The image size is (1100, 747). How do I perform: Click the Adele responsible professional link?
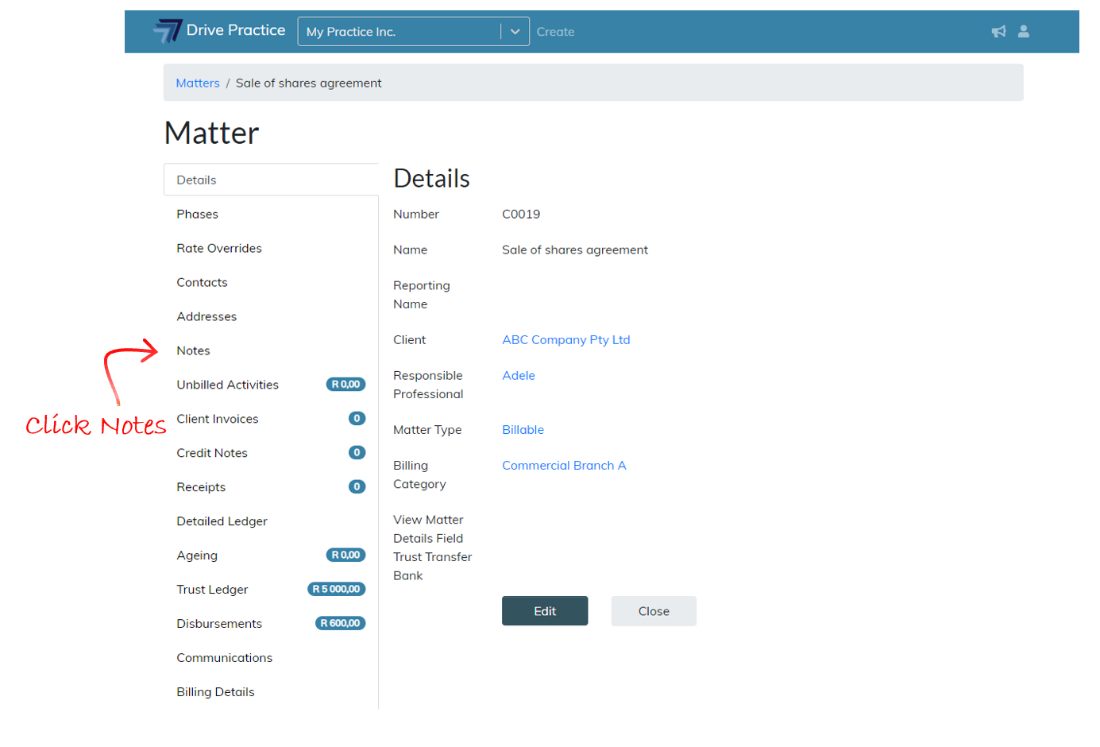tap(518, 376)
